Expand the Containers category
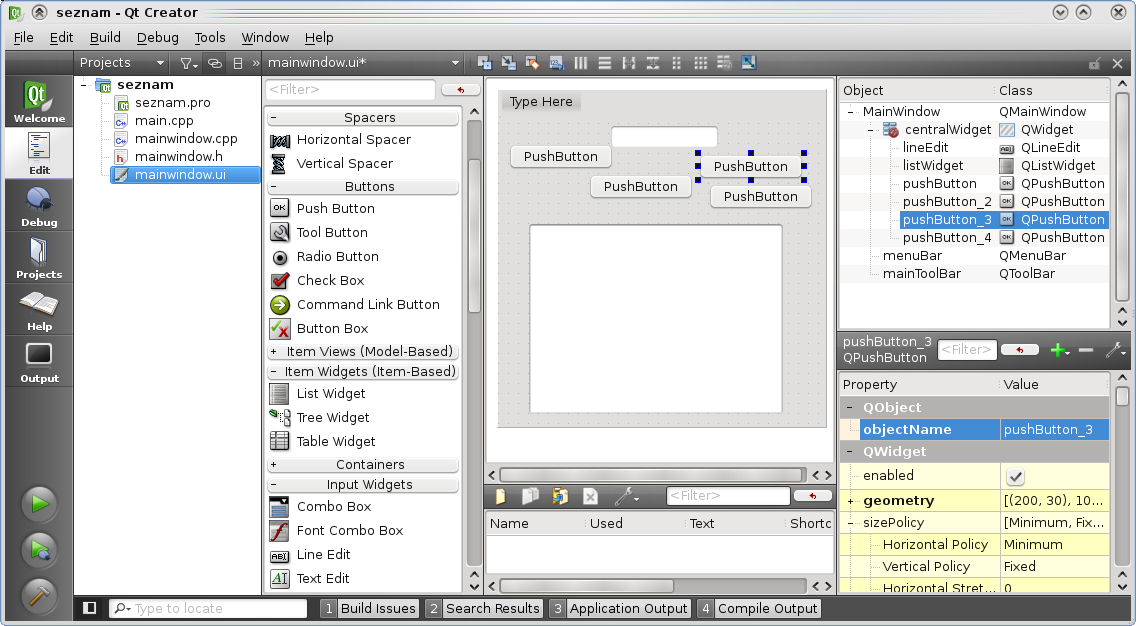This screenshot has height=626, width=1136. [273, 464]
